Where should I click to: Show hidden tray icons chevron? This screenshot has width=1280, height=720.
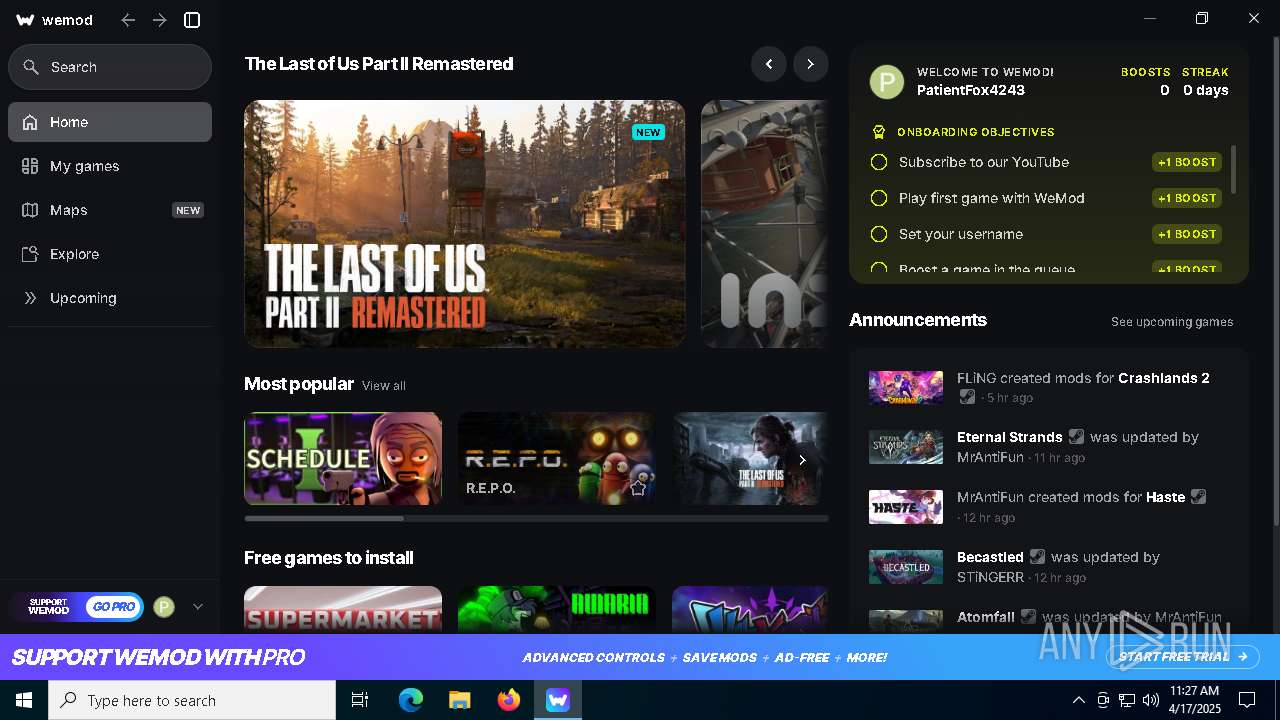(x=1078, y=700)
